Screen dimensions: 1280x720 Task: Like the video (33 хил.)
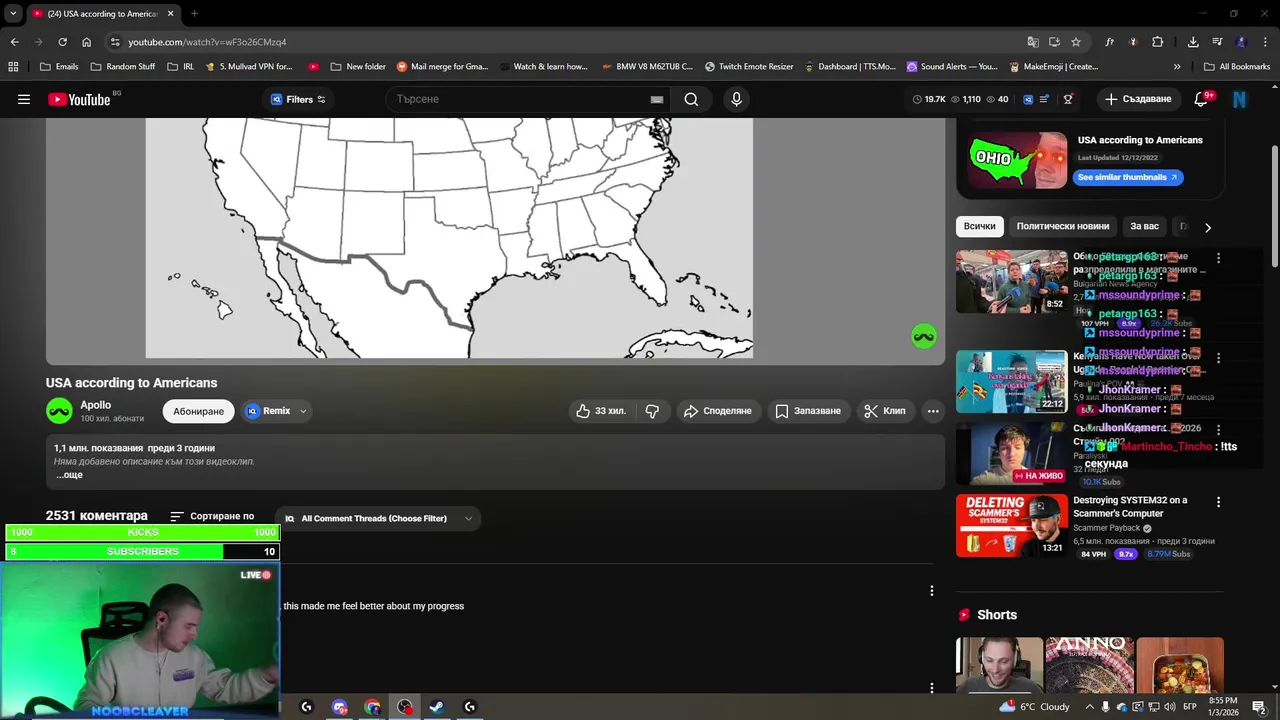pos(600,411)
